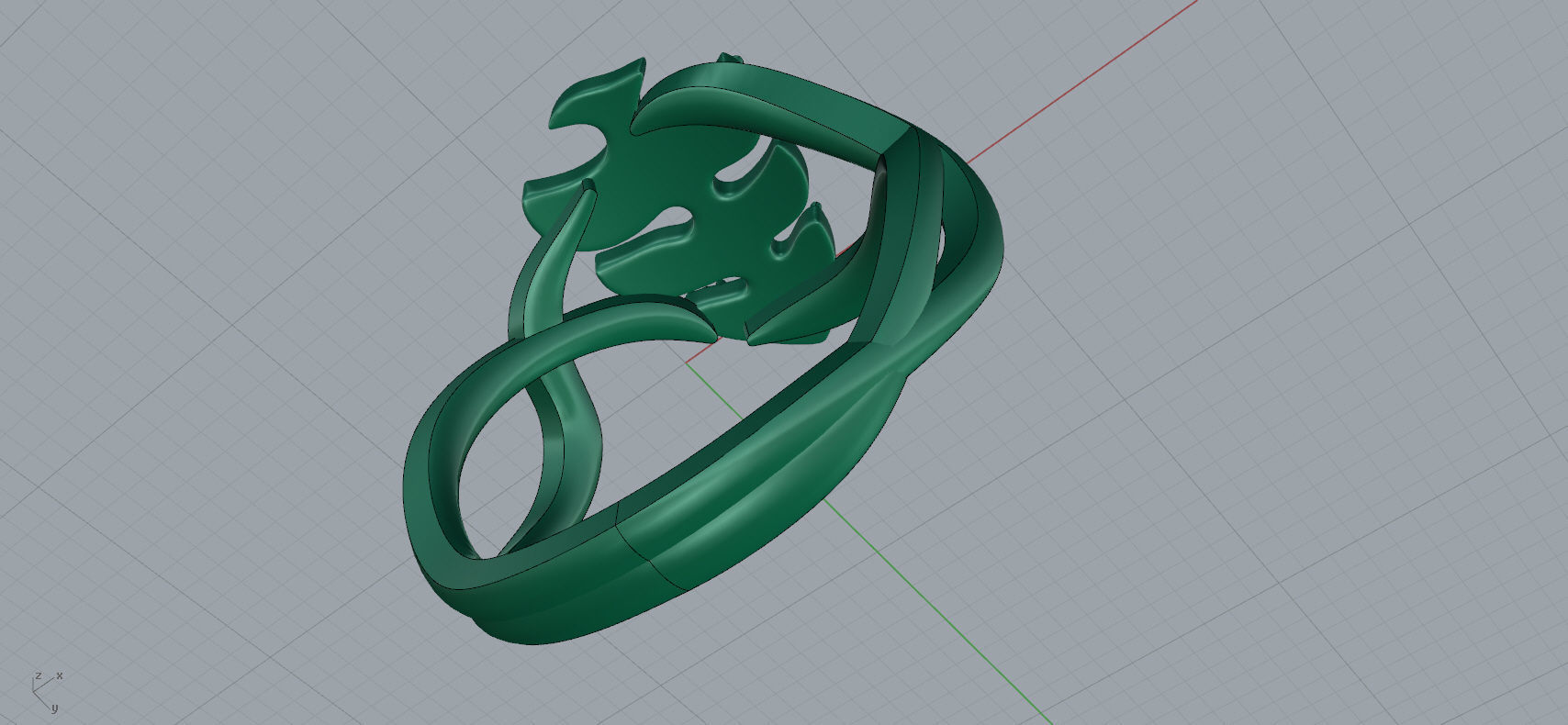Viewport: 1568px width, 725px height.
Task: Click the world axes icon with x, y, z labels
Action: 47,692
